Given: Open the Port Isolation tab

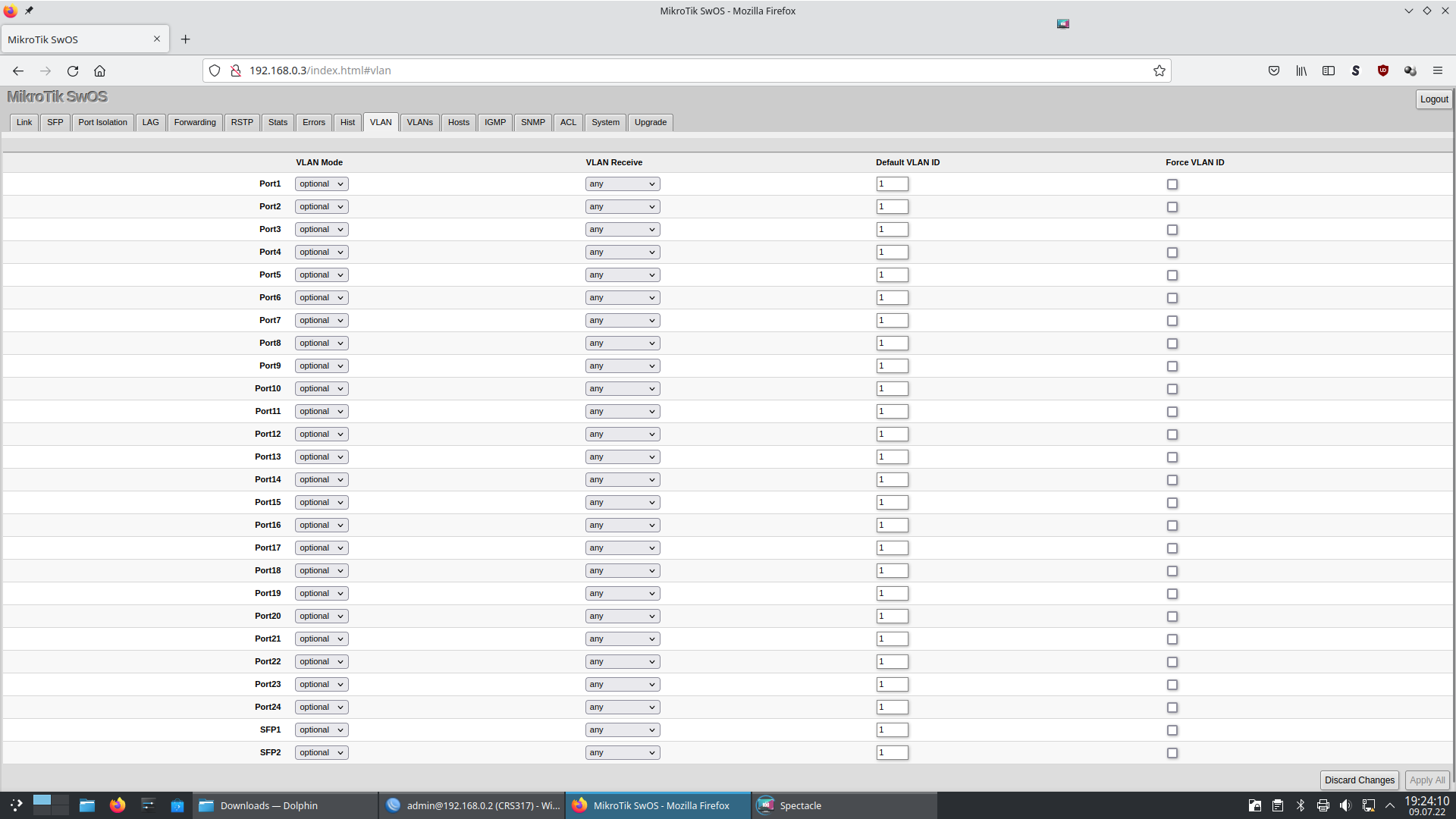Looking at the screenshot, I should tap(102, 122).
